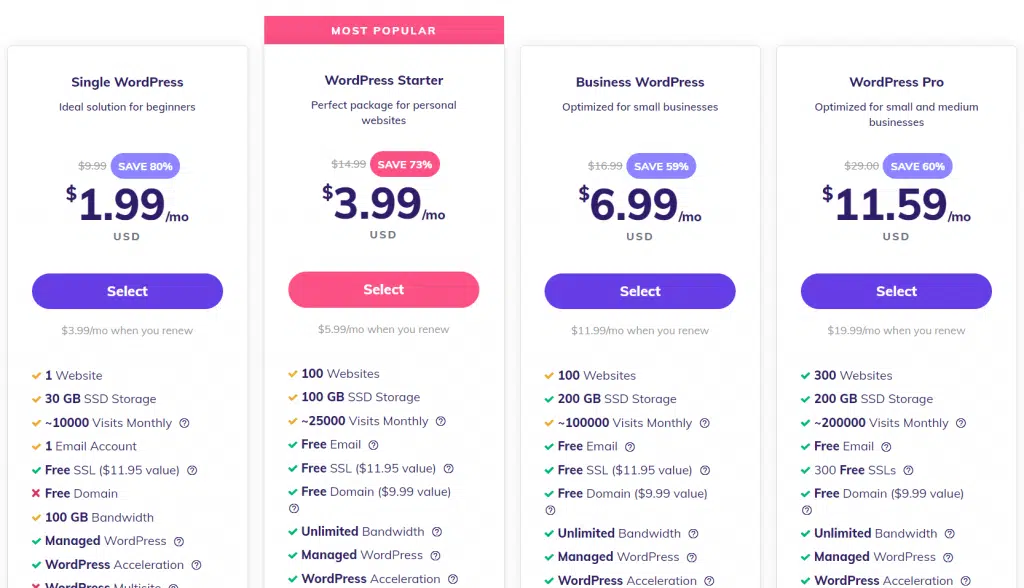Viewport: 1024px width, 588px height.
Task: Select the WordPress Pro plan
Action: tap(896, 291)
